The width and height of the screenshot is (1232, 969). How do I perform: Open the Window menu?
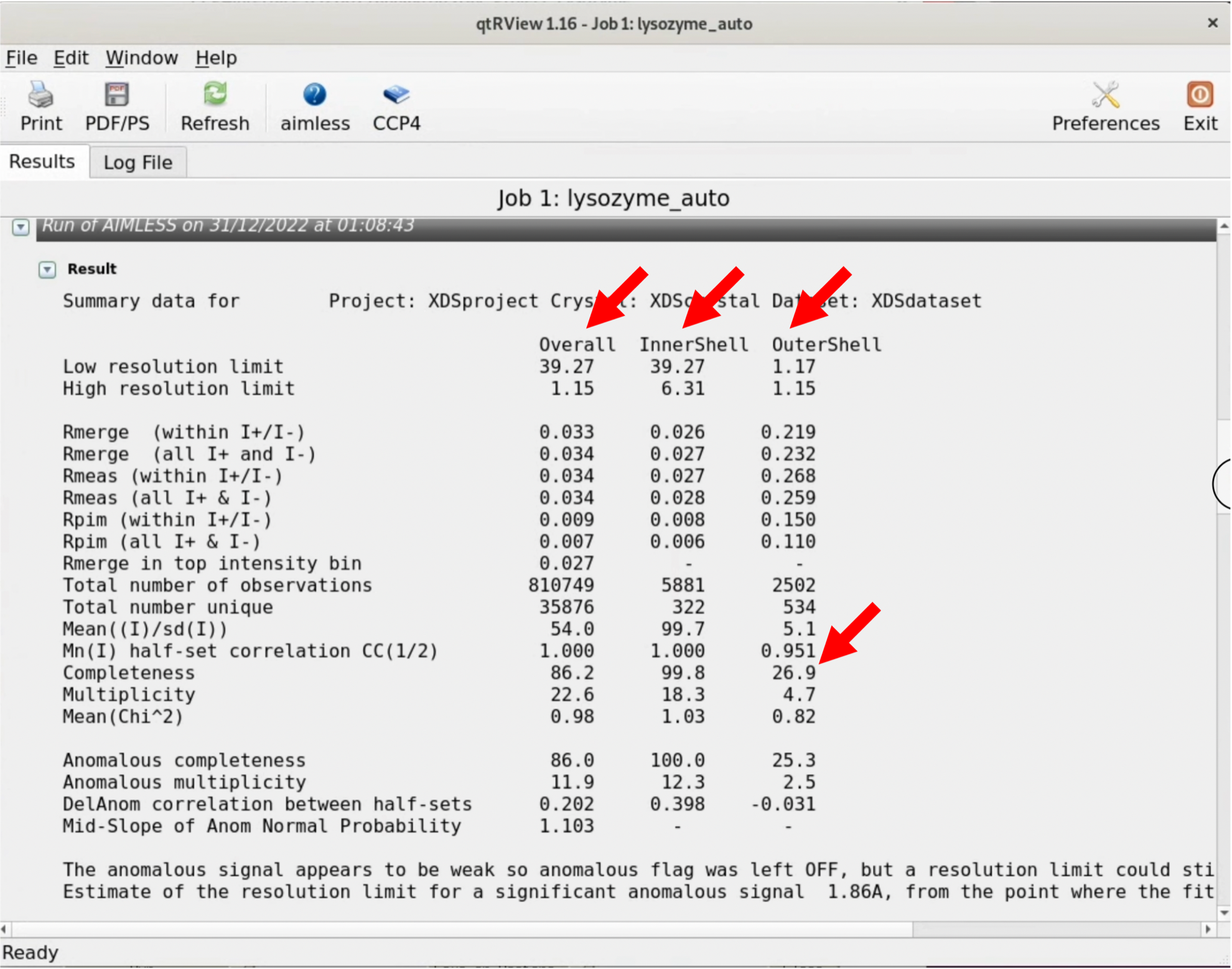coord(141,58)
